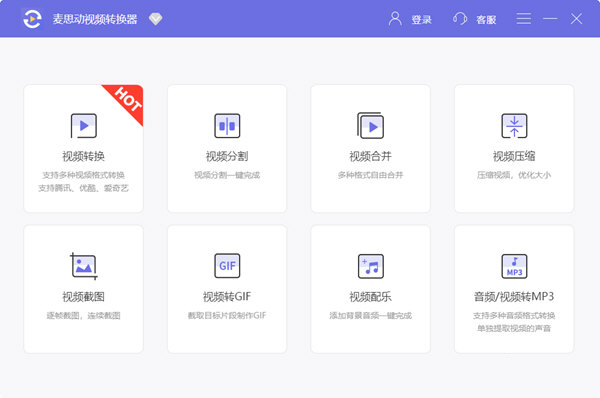Click the headset support icon
Image resolution: width=600 pixels, height=398 pixels.
[460, 19]
